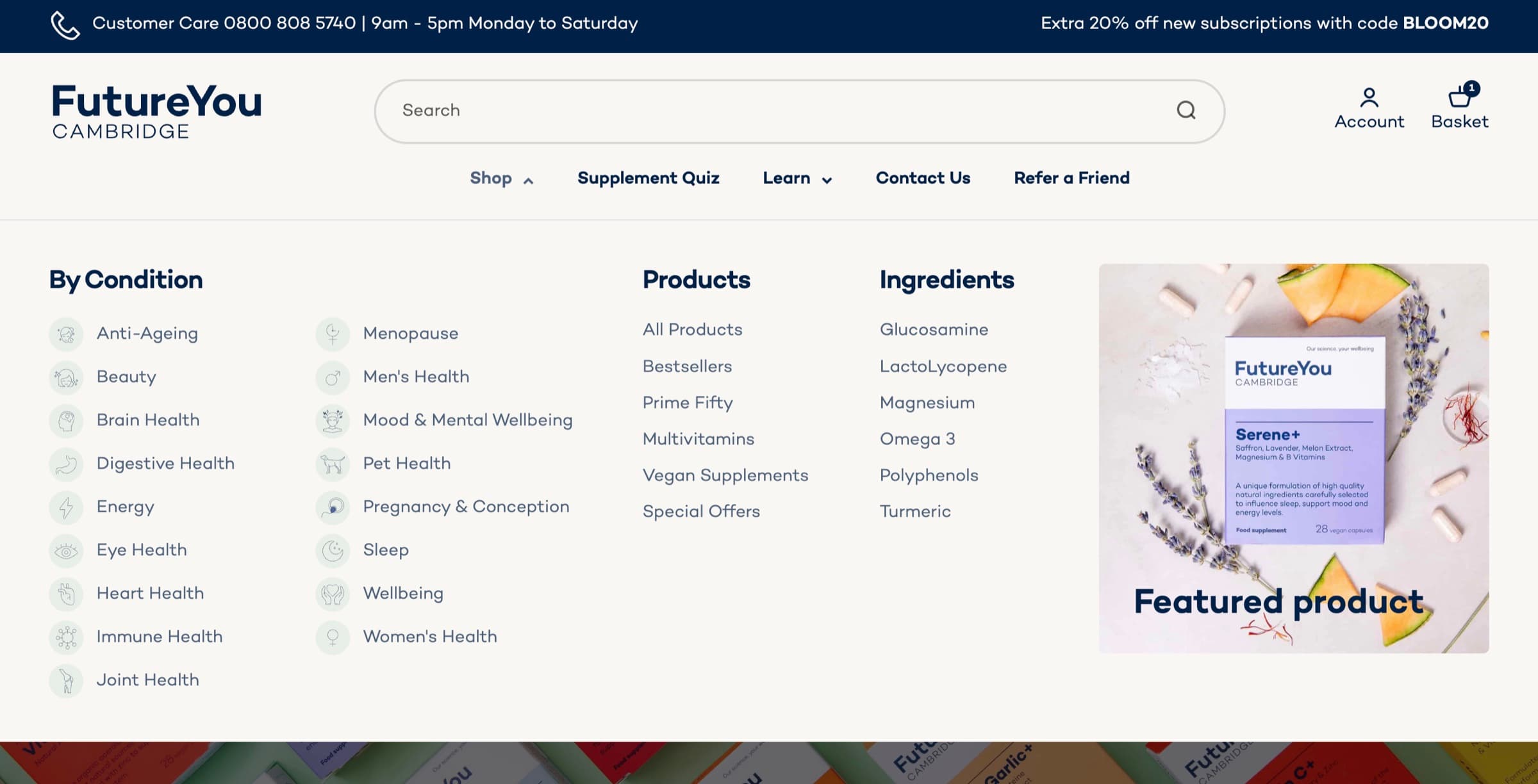Open the Prime Fifty link

pos(688,403)
